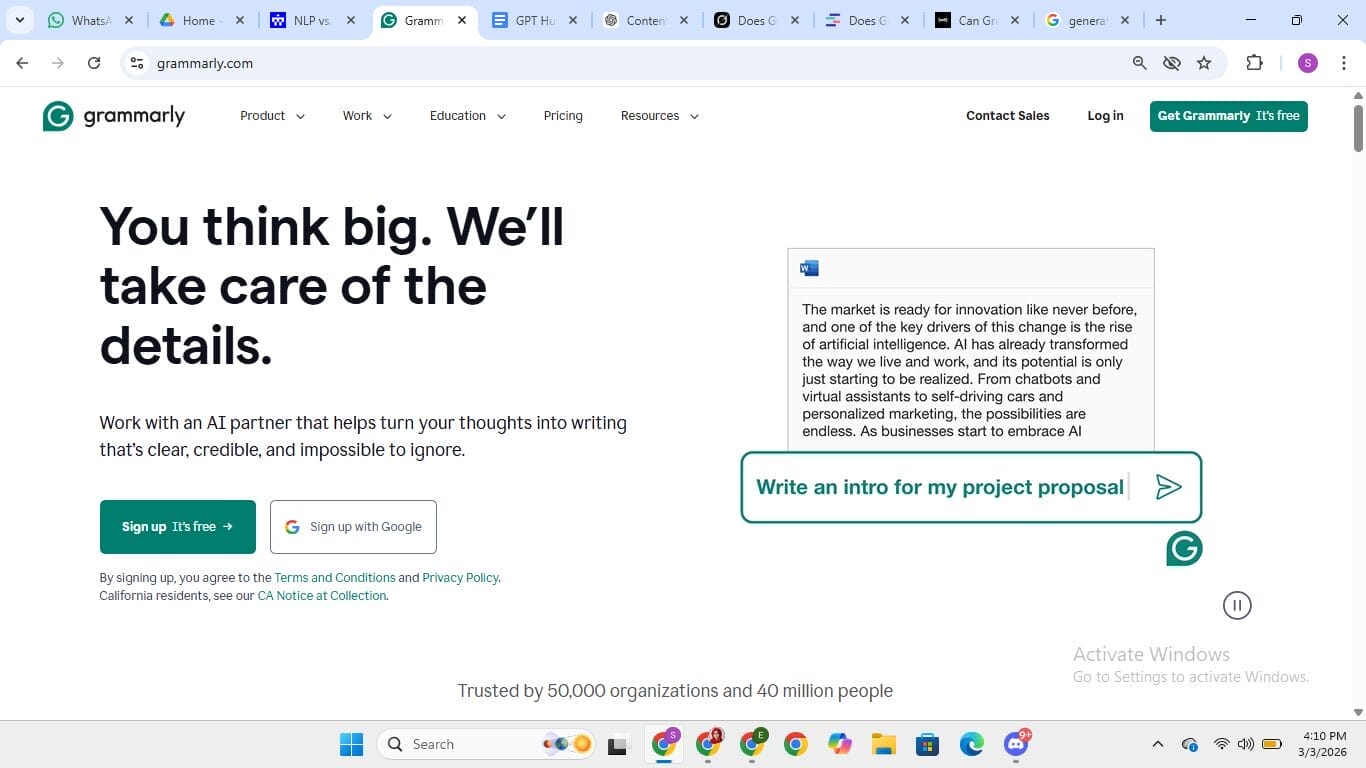Click Sign up with Google

(x=353, y=527)
